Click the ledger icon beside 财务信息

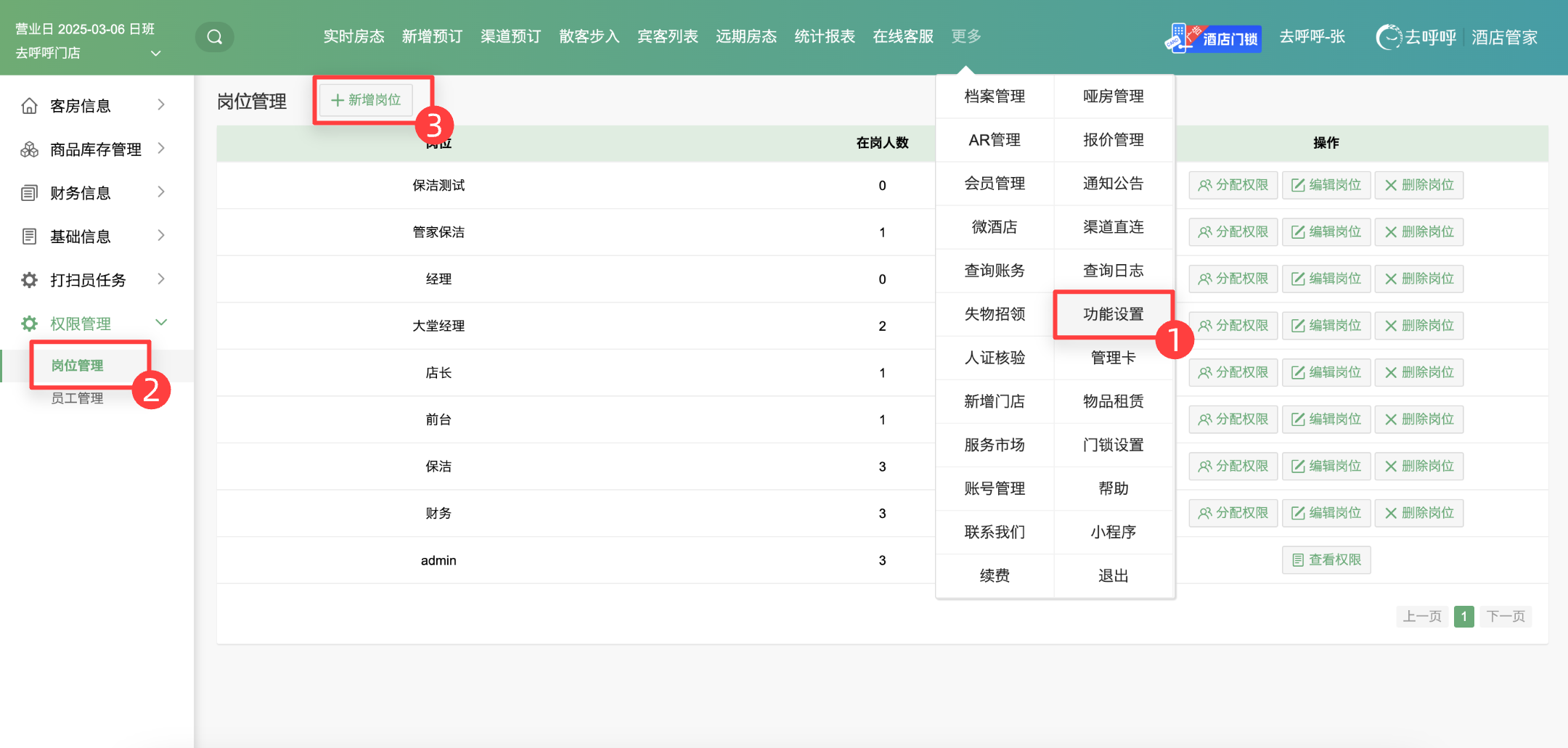[29, 193]
